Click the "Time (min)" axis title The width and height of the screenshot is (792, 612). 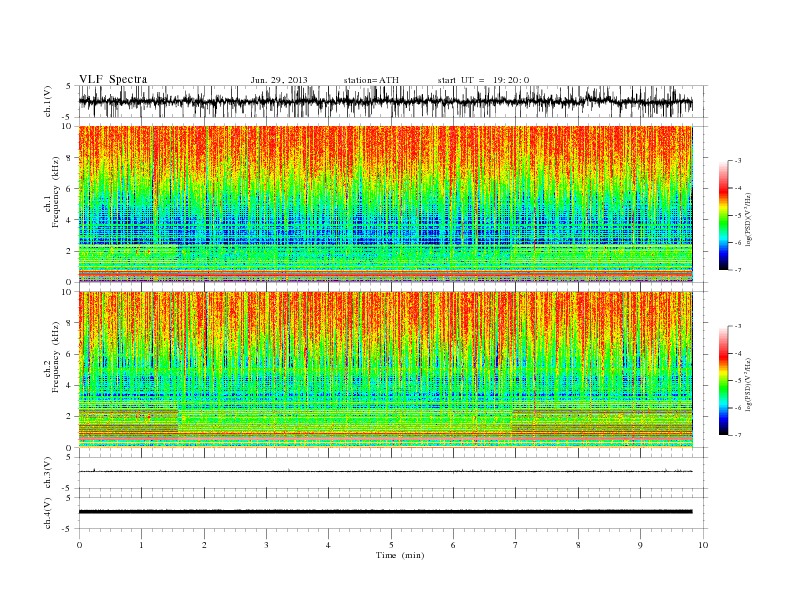tap(400, 555)
